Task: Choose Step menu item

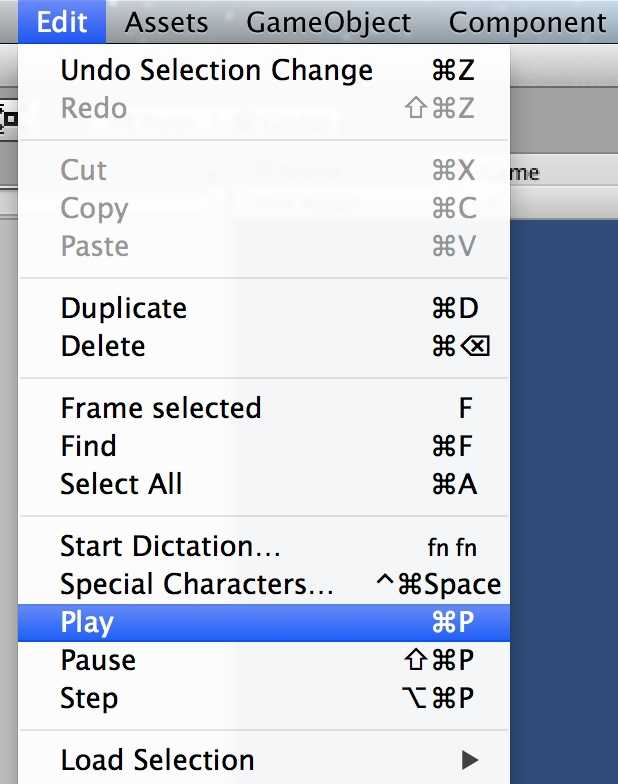Action: point(89,698)
